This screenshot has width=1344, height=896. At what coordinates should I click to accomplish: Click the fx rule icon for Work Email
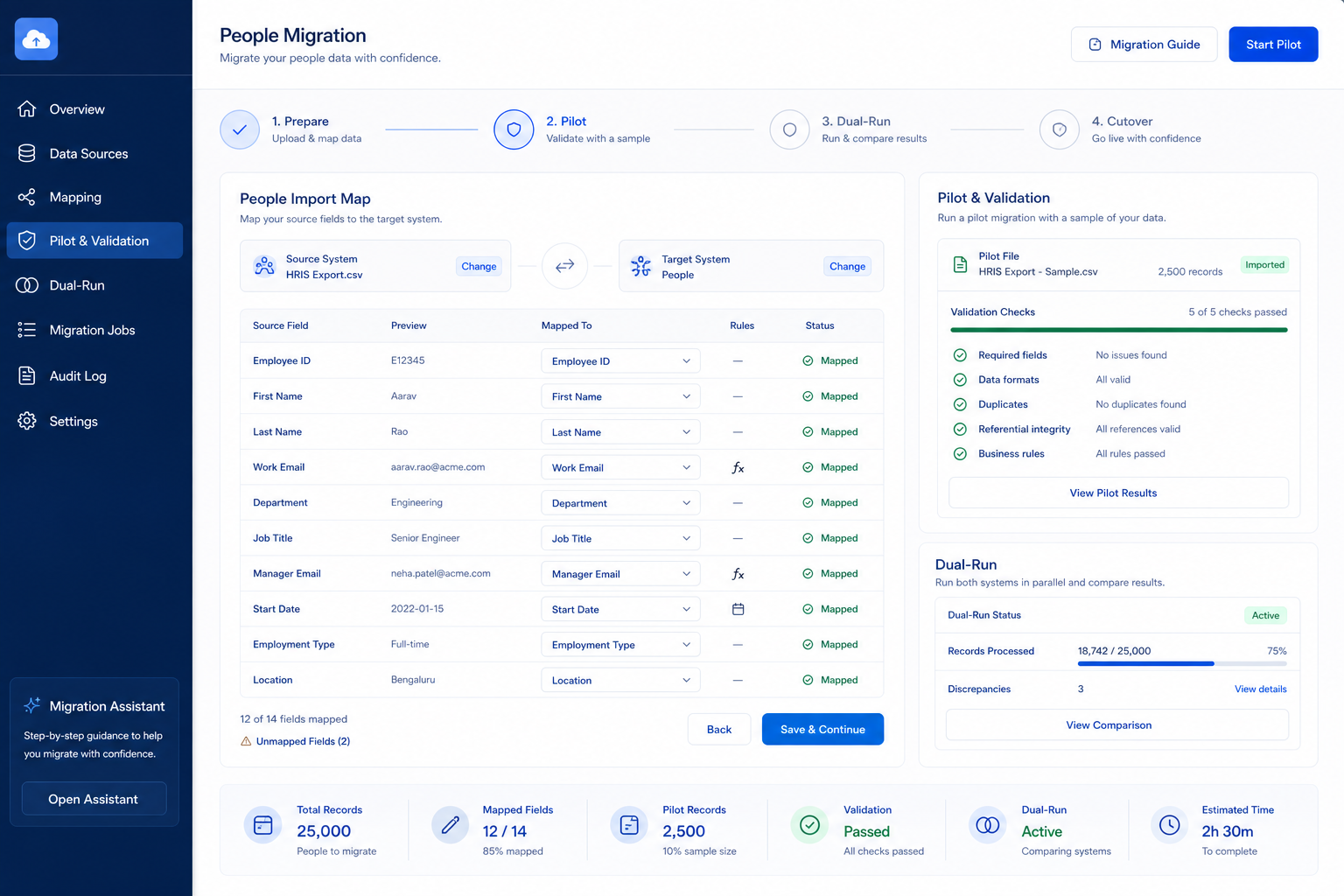(738, 468)
